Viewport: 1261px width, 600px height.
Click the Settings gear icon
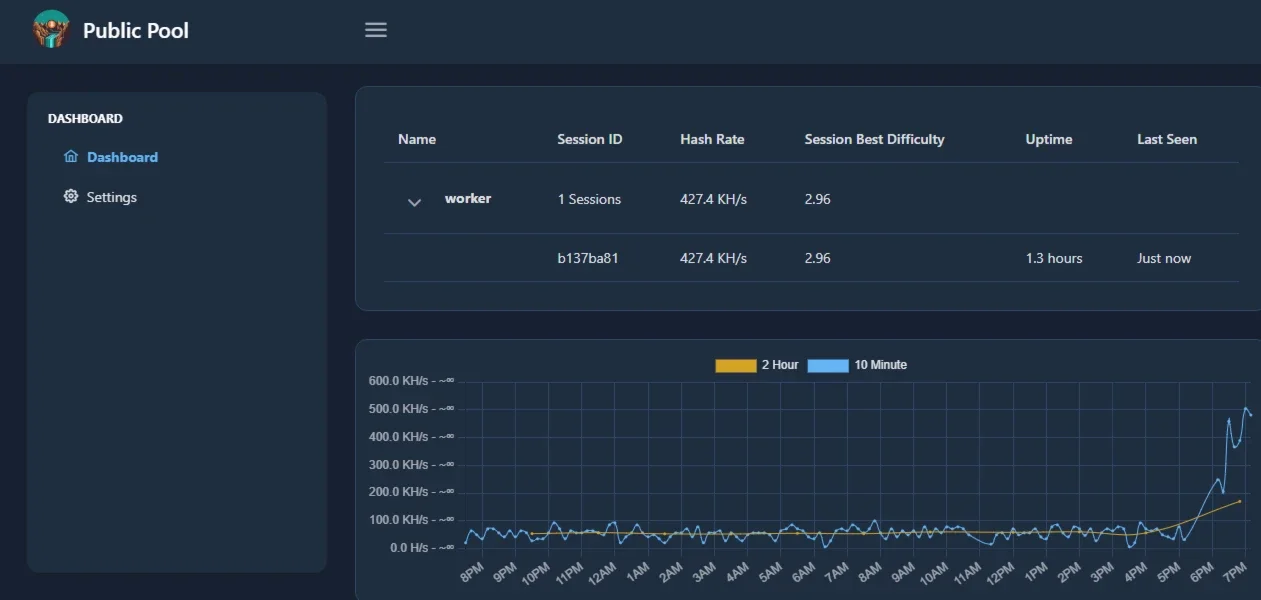click(71, 197)
